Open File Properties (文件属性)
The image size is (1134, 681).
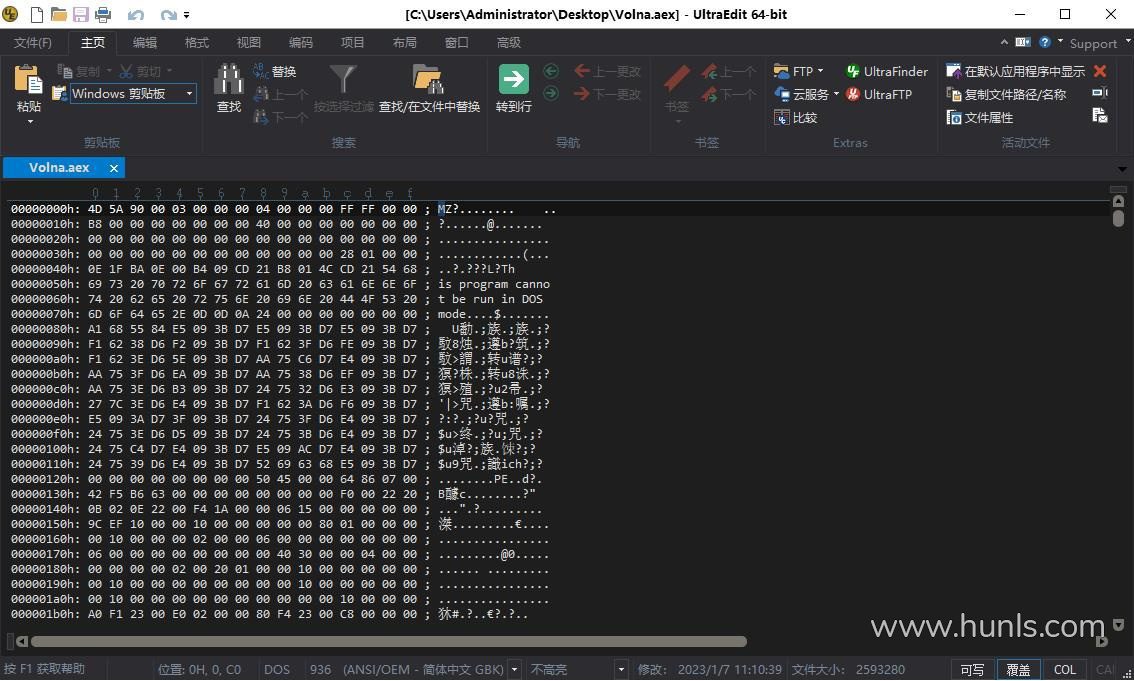point(980,117)
